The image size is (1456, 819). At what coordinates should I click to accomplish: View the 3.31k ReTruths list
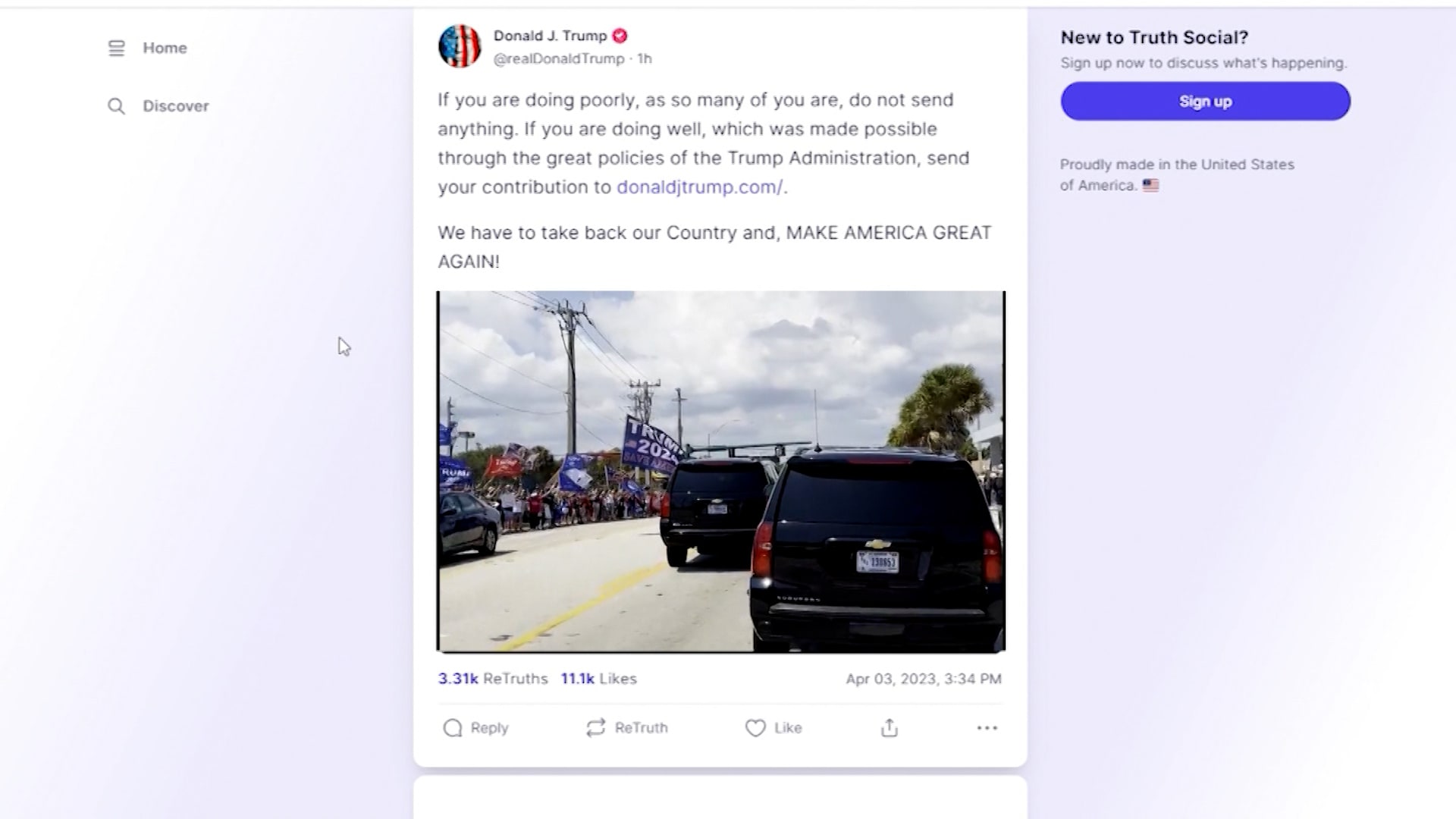493,679
